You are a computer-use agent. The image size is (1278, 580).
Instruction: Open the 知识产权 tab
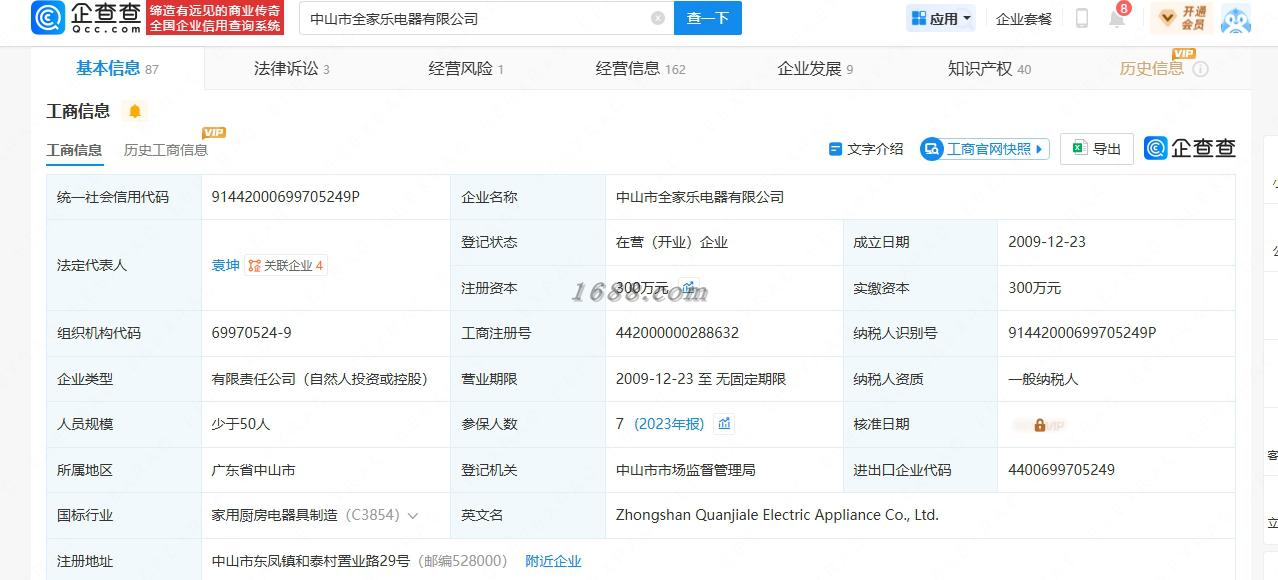(x=989, y=69)
